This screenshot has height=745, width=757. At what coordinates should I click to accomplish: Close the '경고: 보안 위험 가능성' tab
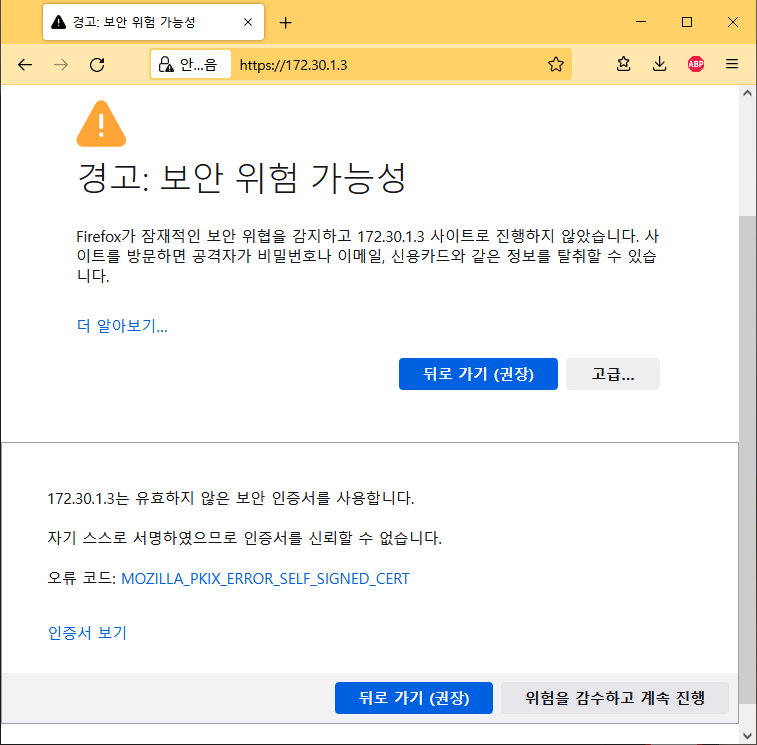click(248, 22)
